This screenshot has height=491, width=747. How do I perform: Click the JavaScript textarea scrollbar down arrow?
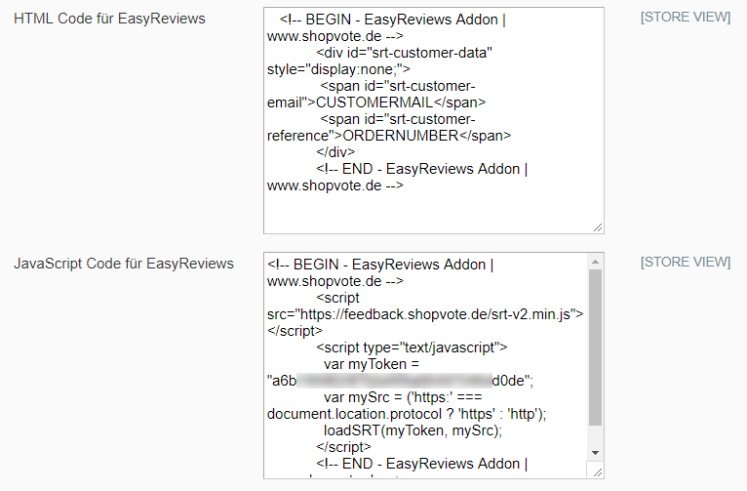pyautogui.click(x=595, y=452)
